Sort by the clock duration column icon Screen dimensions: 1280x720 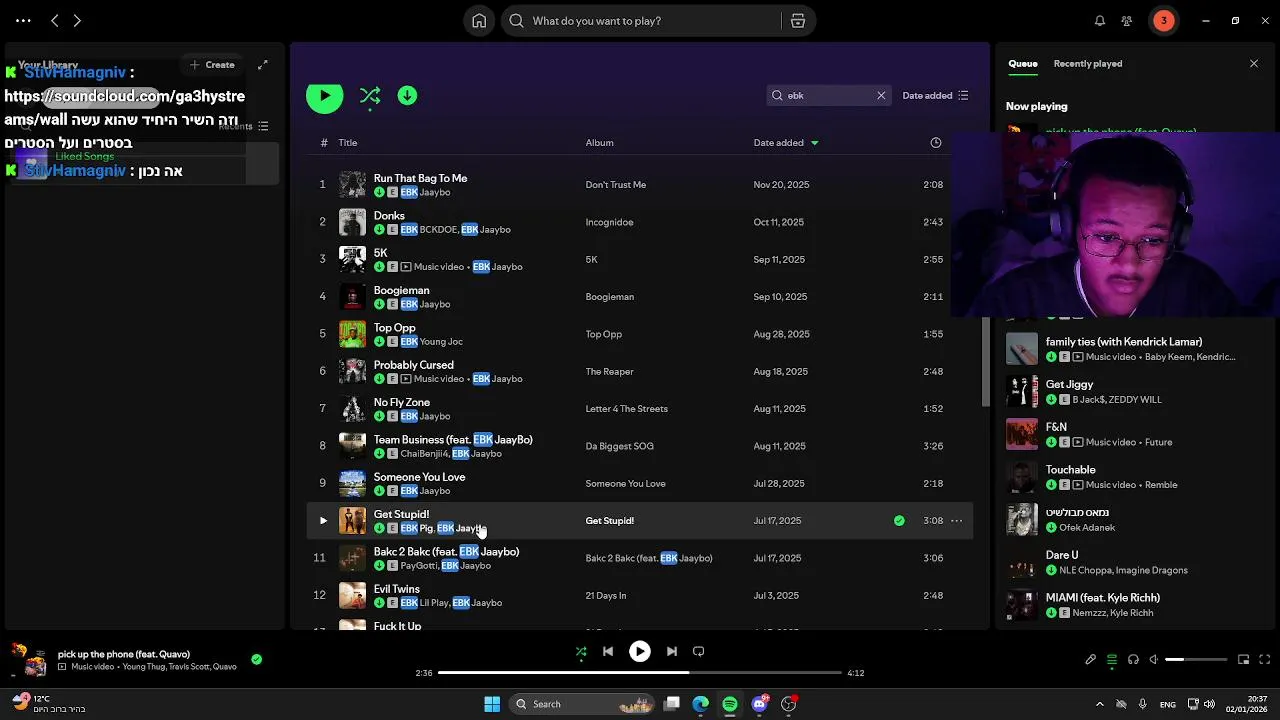pyautogui.click(x=936, y=143)
